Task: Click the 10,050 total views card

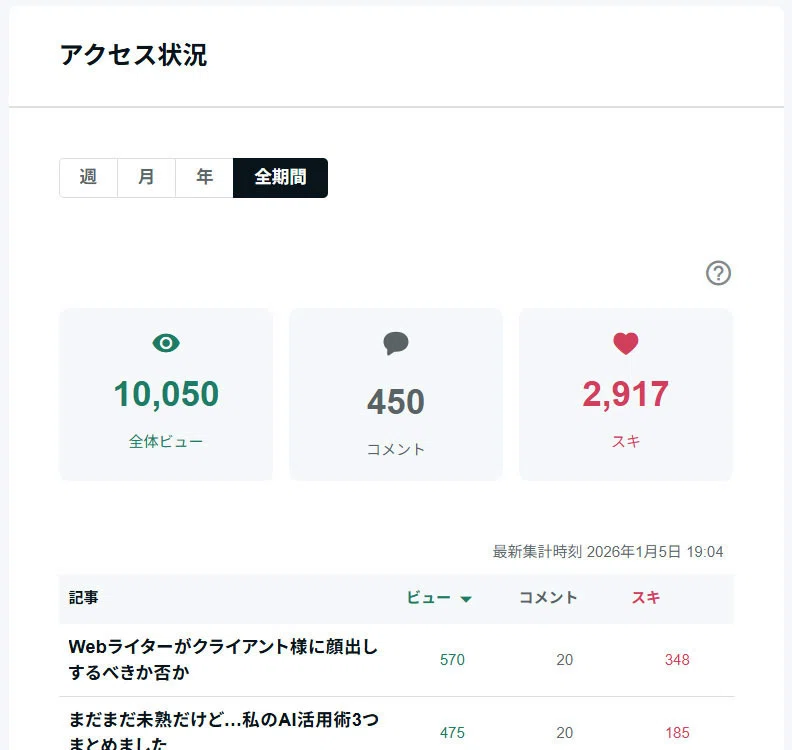Action: point(166,394)
